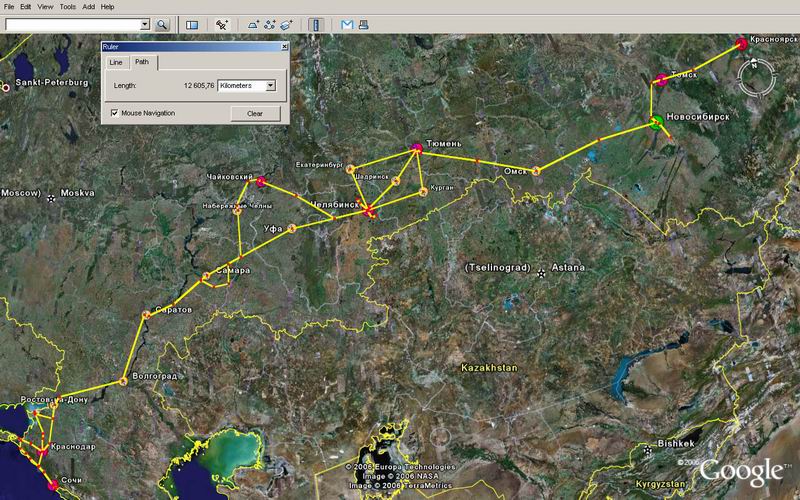Click the Add Polygon toolbar icon
The width and height of the screenshot is (800, 500).
pyautogui.click(x=253, y=23)
